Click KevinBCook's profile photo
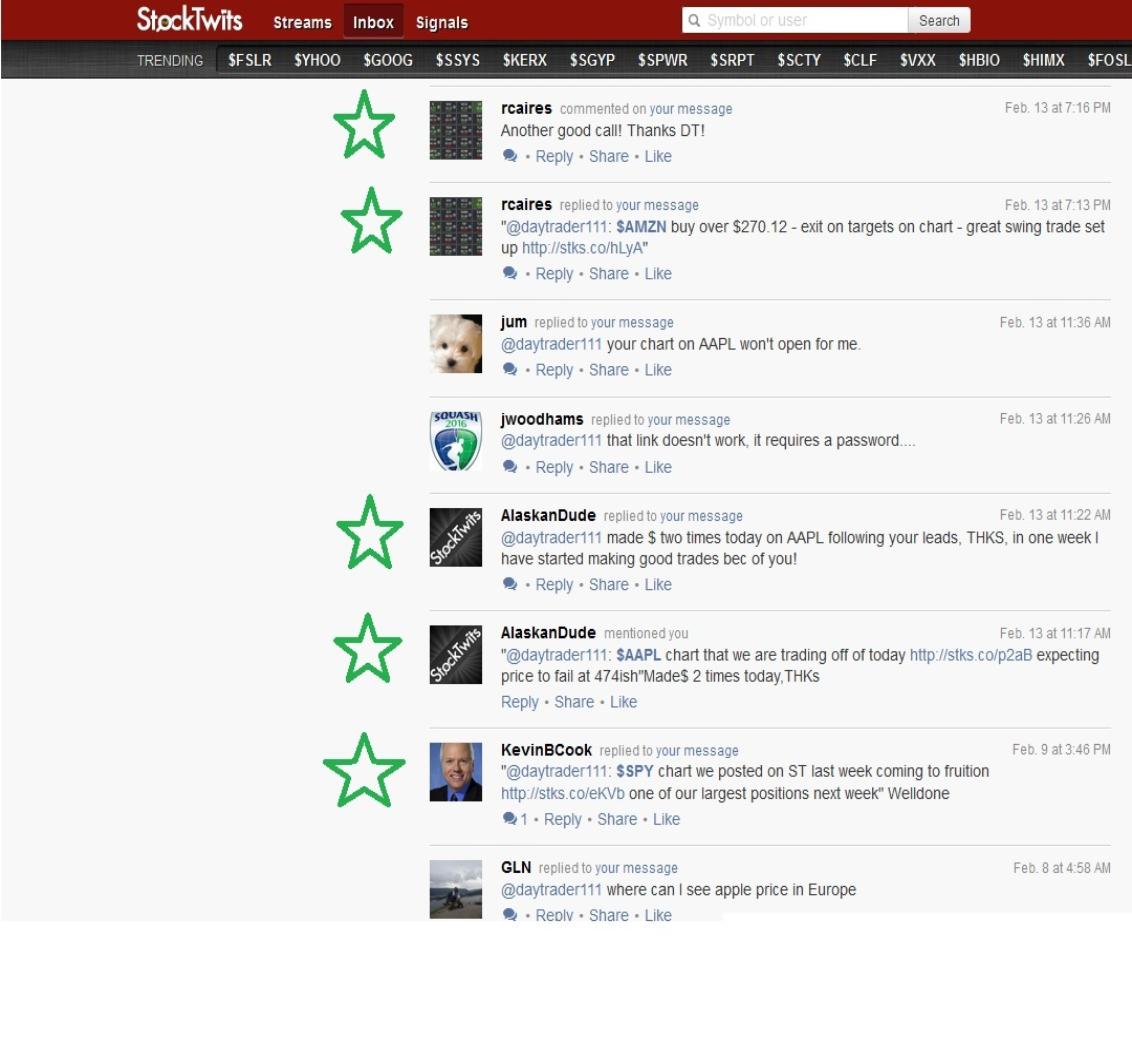The height and width of the screenshot is (1056, 1132). click(455, 771)
